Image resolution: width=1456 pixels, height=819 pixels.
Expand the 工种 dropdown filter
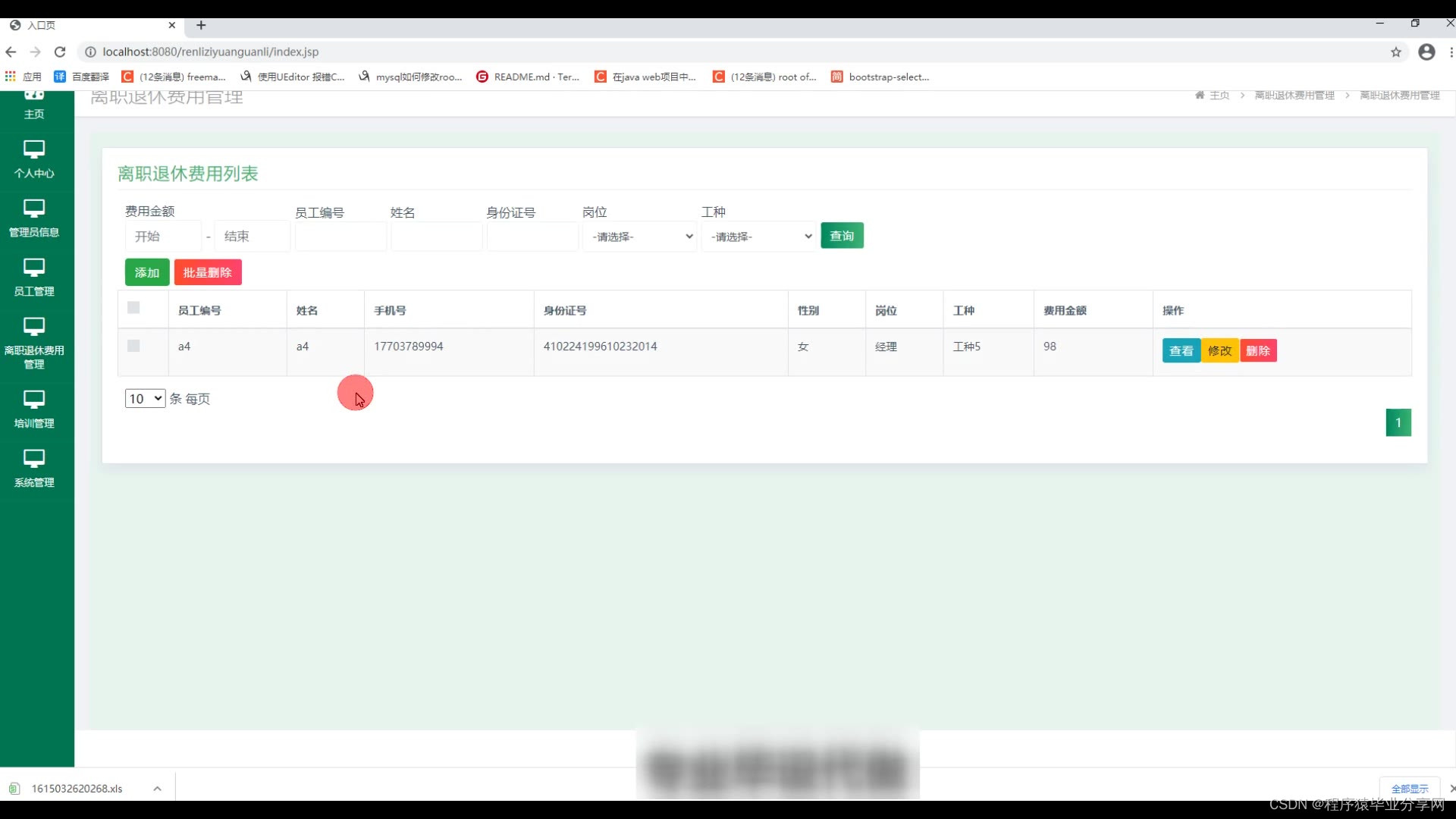pos(759,237)
